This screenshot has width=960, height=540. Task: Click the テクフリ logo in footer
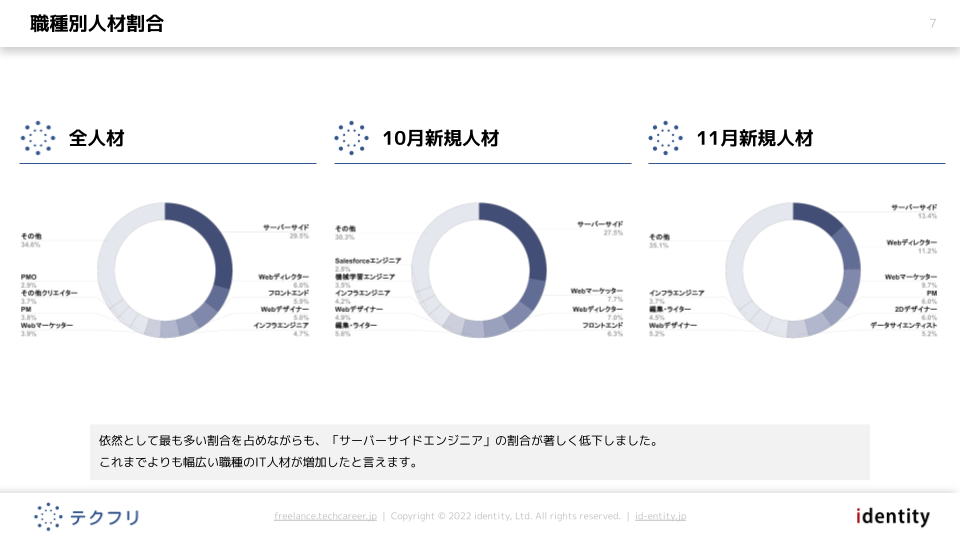(x=87, y=517)
